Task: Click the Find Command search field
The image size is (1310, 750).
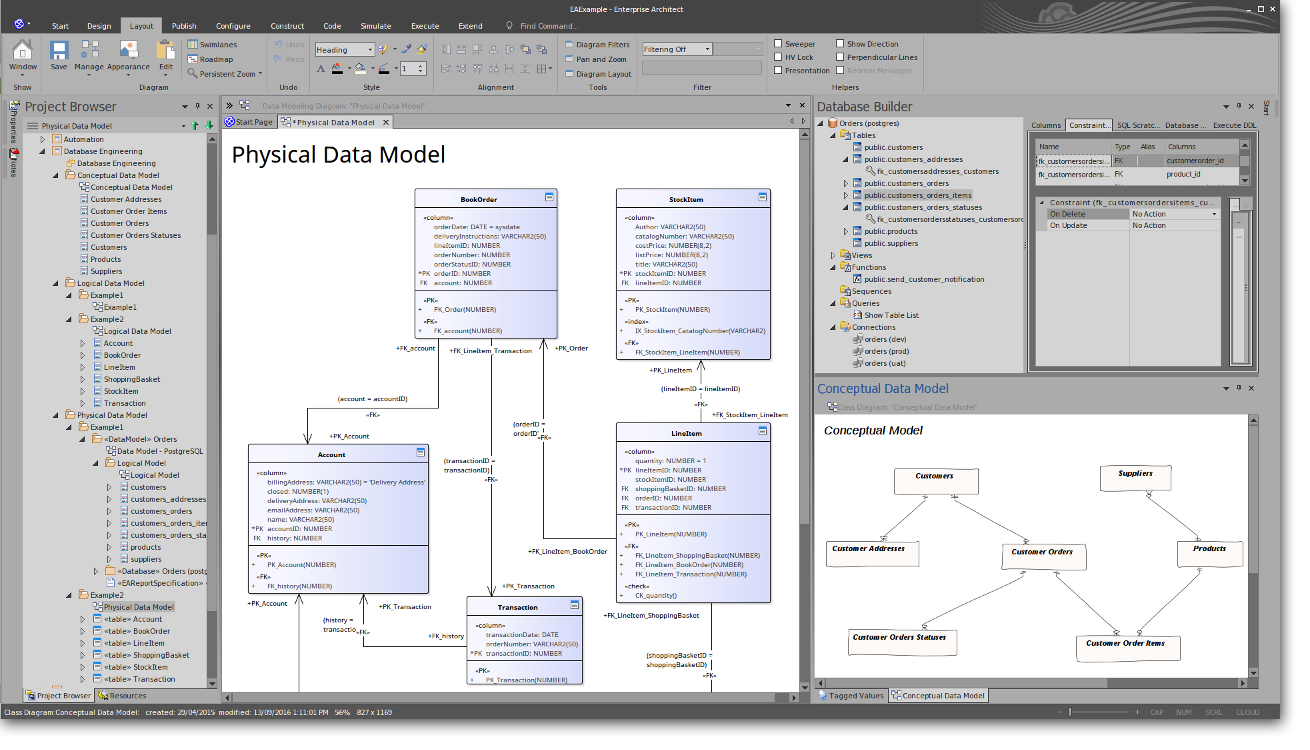Action: pos(549,26)
